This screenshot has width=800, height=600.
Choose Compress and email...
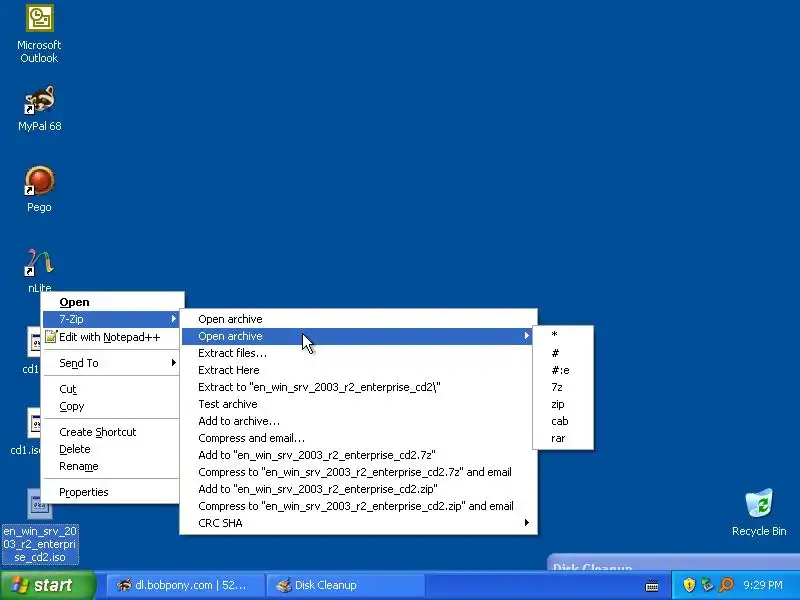coord(358,438)
